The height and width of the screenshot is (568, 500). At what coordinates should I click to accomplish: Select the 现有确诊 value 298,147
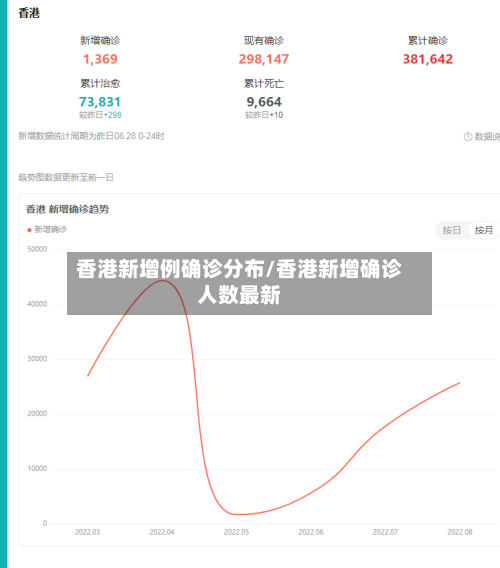click(264, 59)
